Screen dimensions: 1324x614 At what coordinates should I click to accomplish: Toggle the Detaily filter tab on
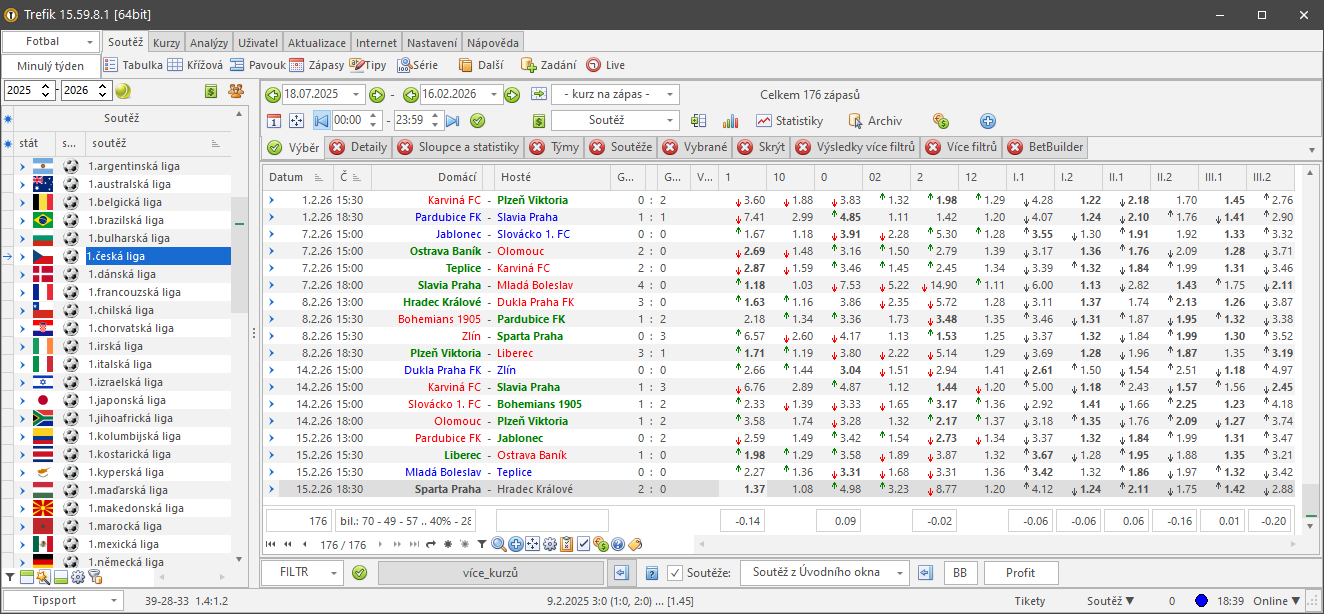[x=358, y=148]
